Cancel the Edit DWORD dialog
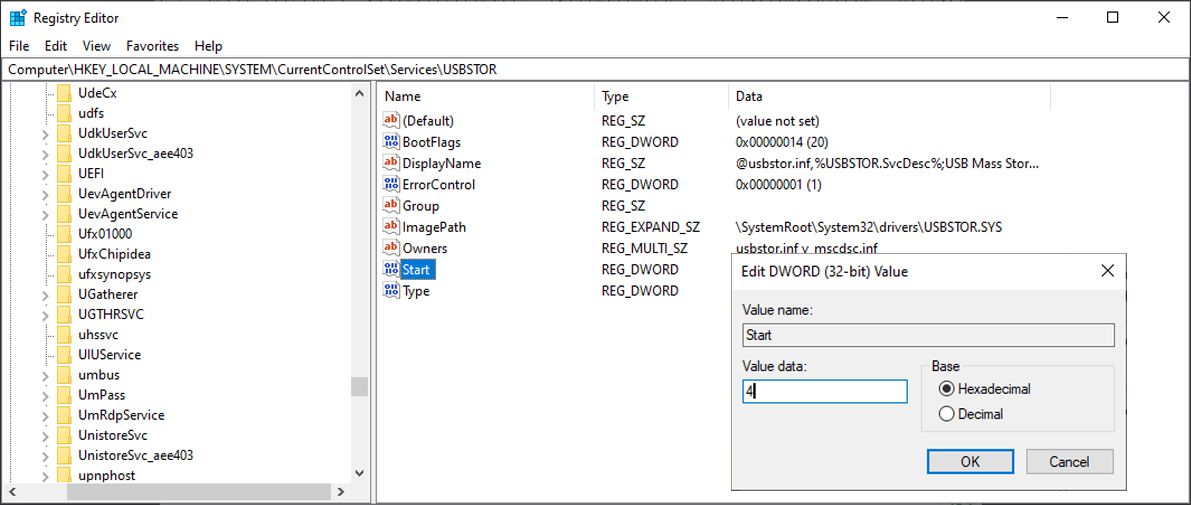The height and width of the screenshot is (505, 1191). click(1069, 462)
